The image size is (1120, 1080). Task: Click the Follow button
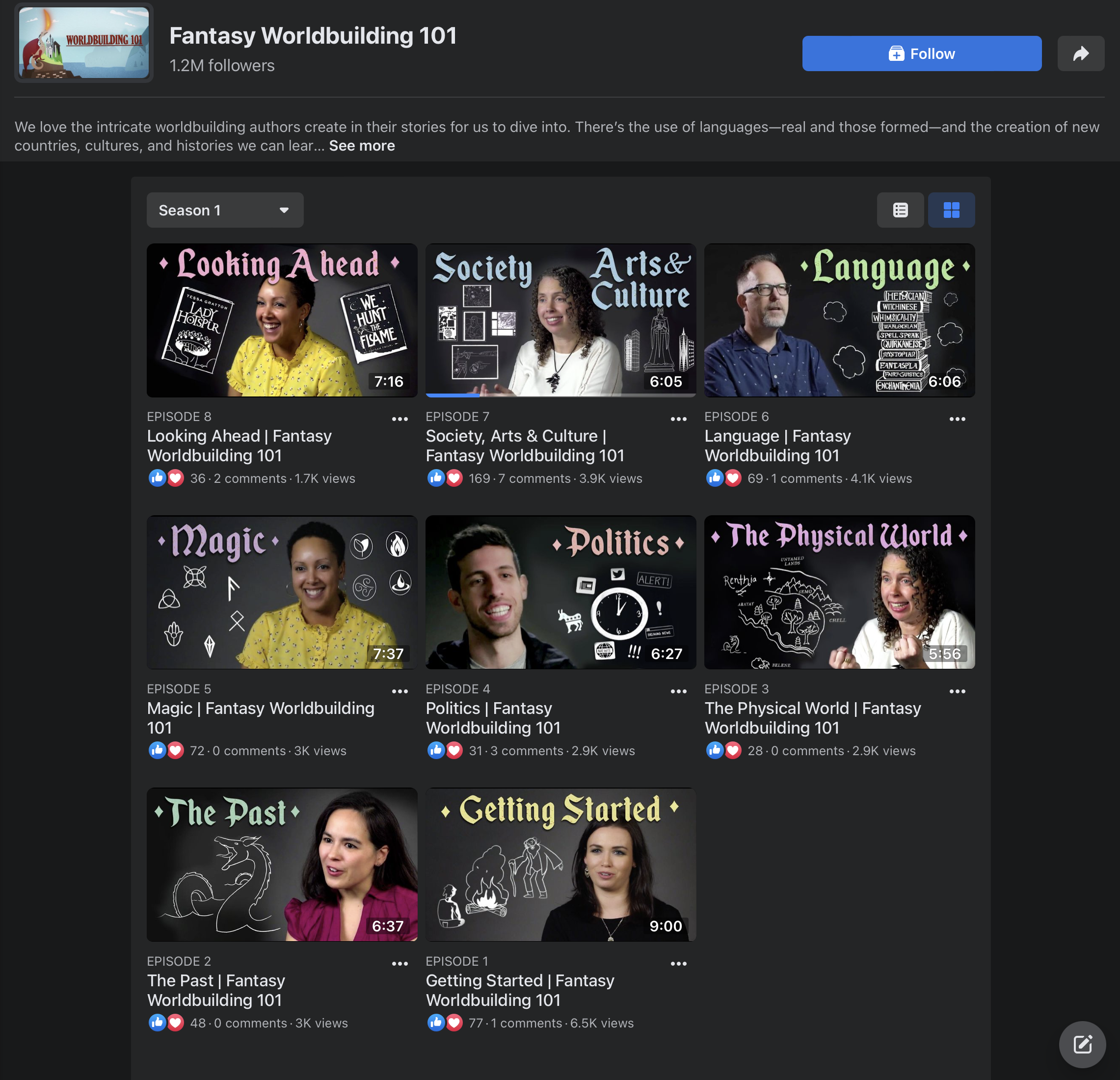[x=921, y=53]
